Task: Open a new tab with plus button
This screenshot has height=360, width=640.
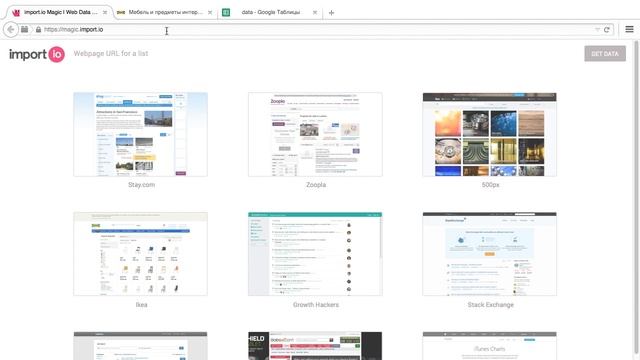Action: click(x=331, y=13)
